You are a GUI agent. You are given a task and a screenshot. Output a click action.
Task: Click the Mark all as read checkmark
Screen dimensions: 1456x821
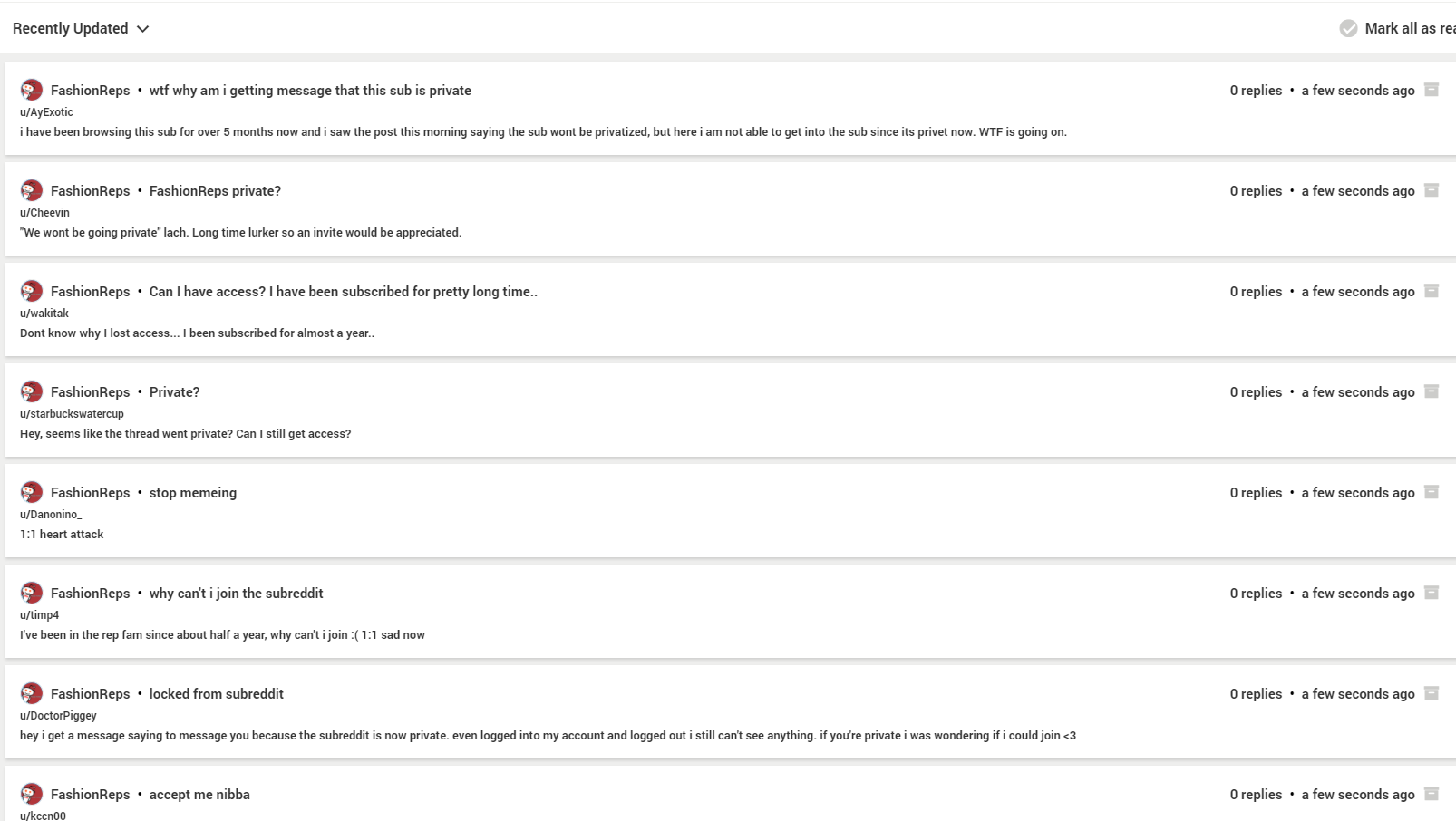point(1349,28)
